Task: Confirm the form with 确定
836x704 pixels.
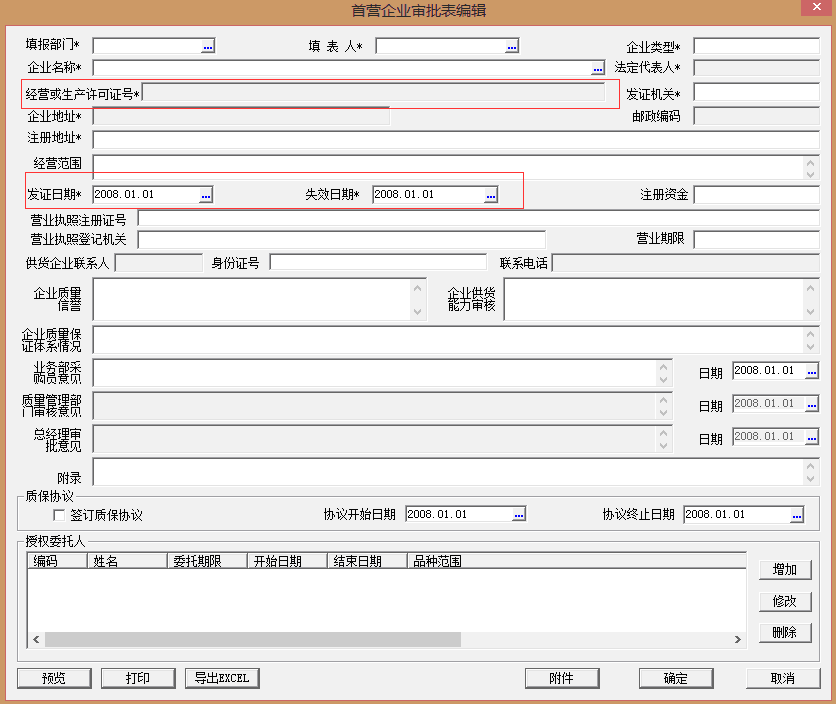Action: point(676,678)
